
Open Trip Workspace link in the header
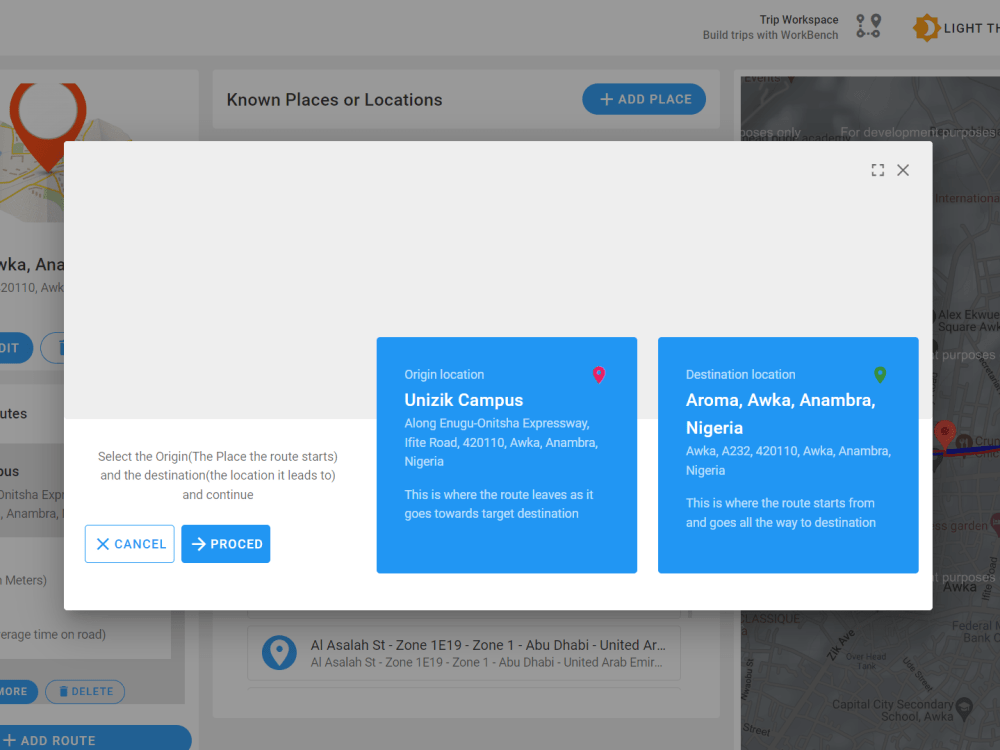(x=770, y=27)
